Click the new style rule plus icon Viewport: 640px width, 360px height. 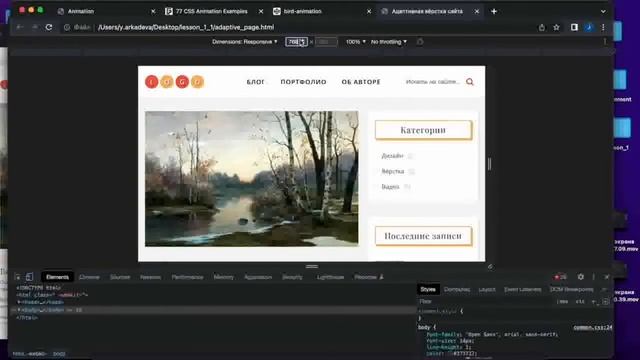(x=593, y=302)
